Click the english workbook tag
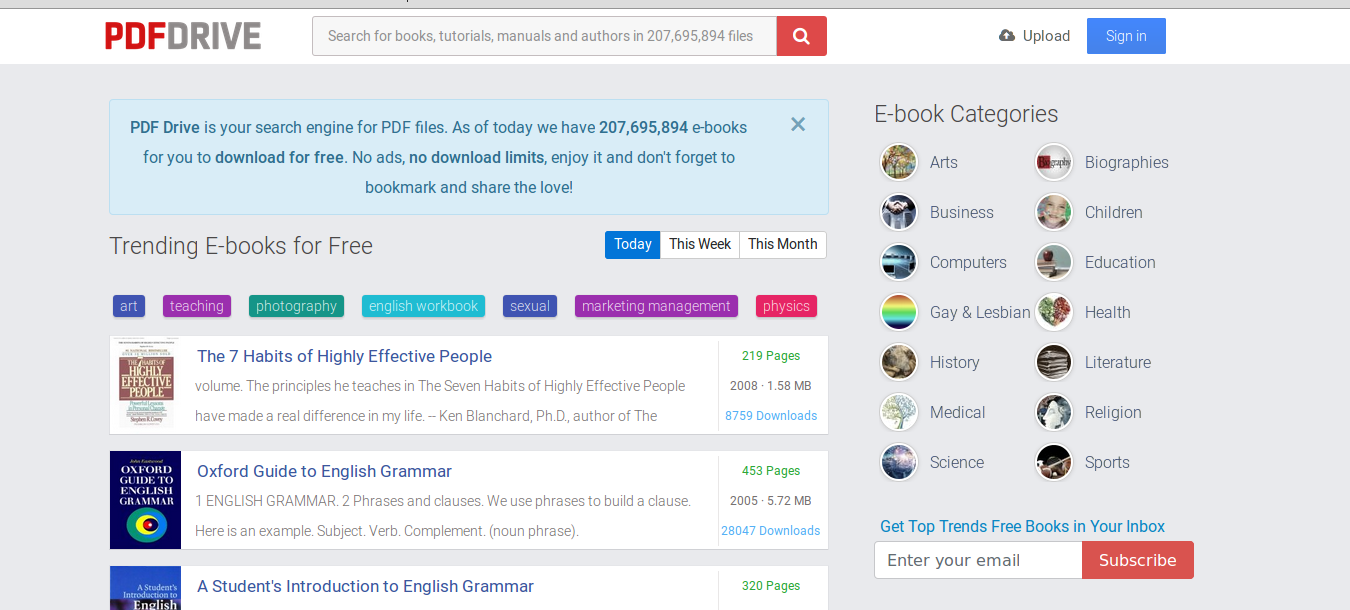The image size is (1350, 610). pos(424,306)
